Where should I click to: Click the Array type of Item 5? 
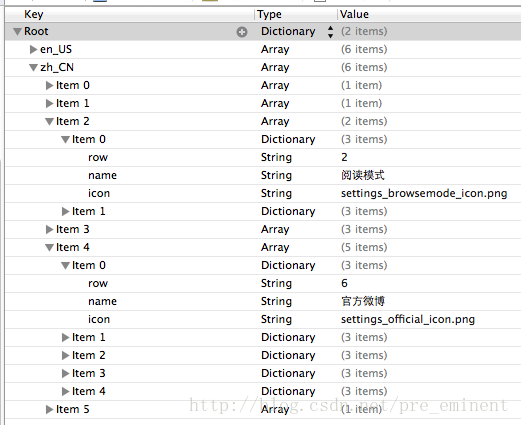275,410
